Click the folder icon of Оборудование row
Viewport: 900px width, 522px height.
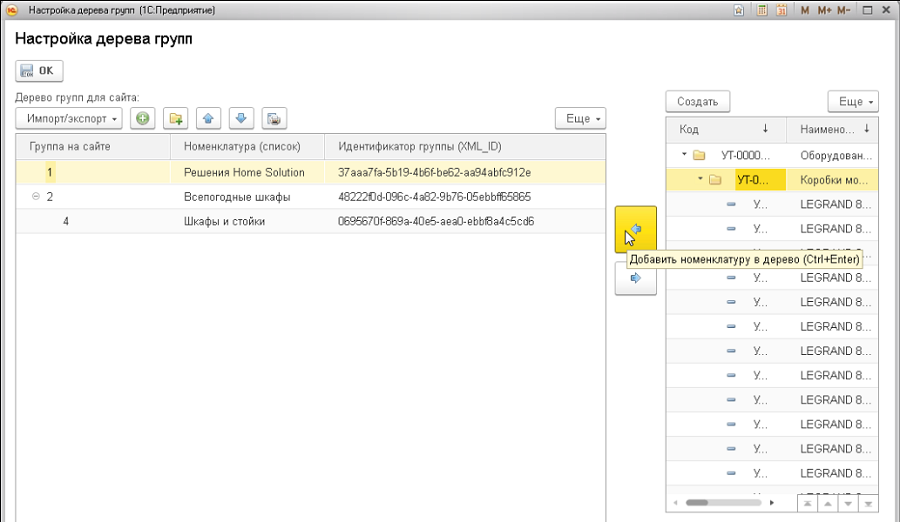point(699,155)
